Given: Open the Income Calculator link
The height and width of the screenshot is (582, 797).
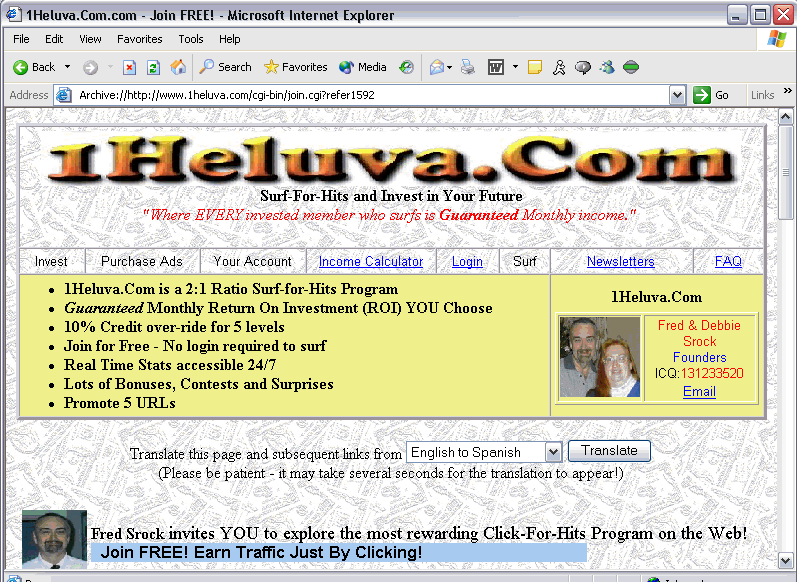Looking at the screenshot, I should tap(370, 261).
